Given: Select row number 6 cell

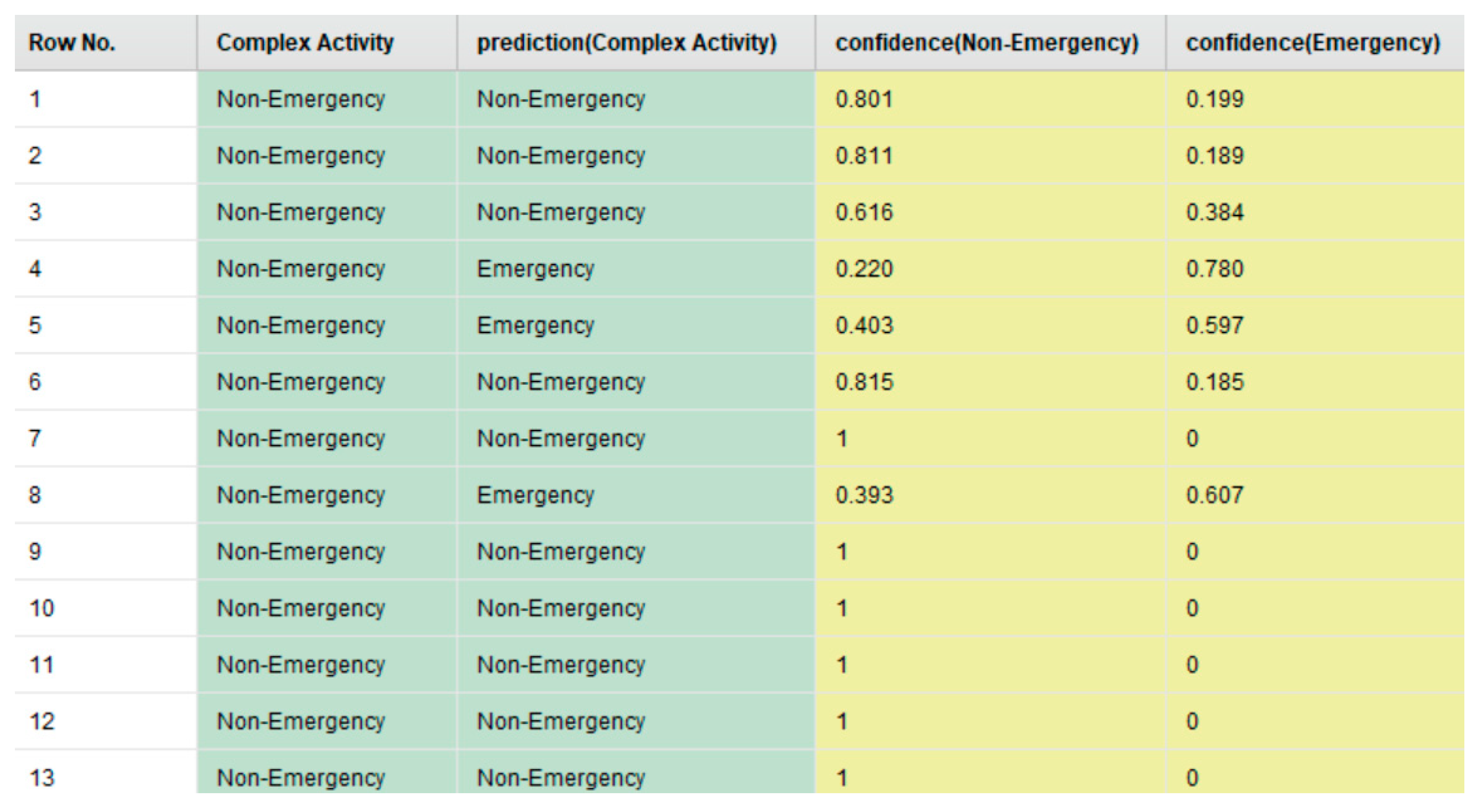Looking at the screenshot, I should point(35,382).
